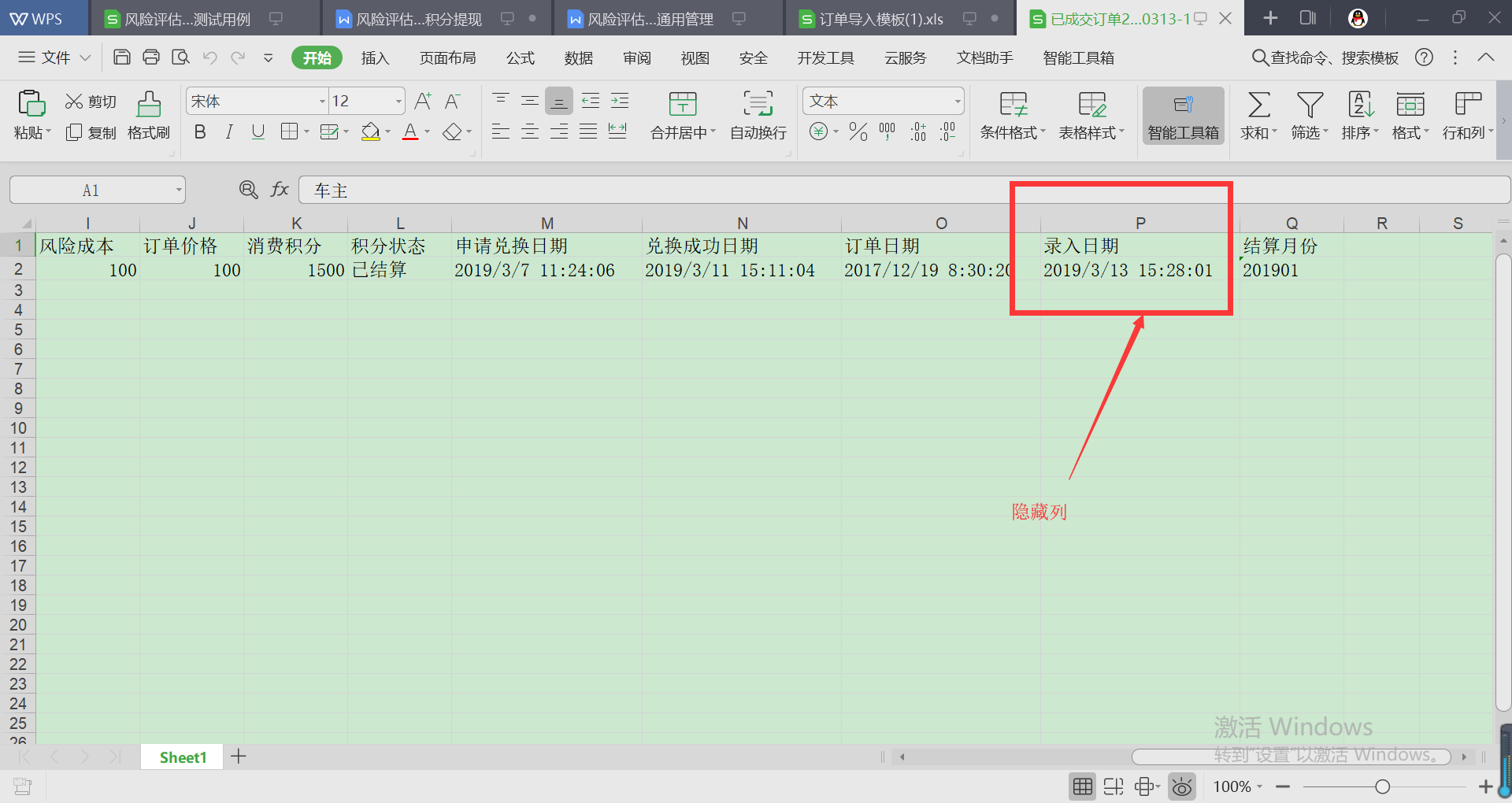Open a new document tab with plus
The width and height of the screenshot is (1512, 803).
tap(1270, 18)
